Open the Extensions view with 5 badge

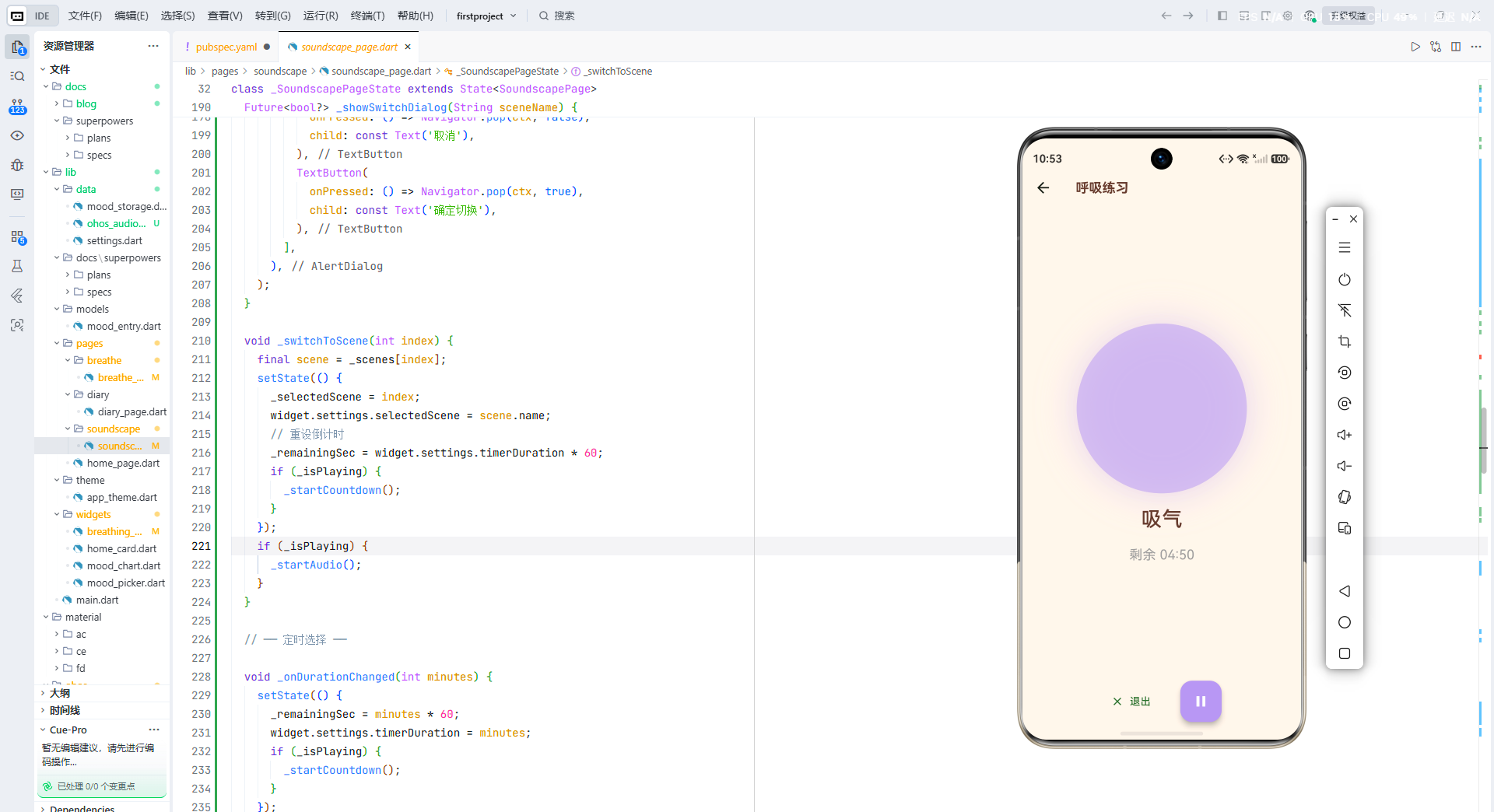tap(17, 236)
